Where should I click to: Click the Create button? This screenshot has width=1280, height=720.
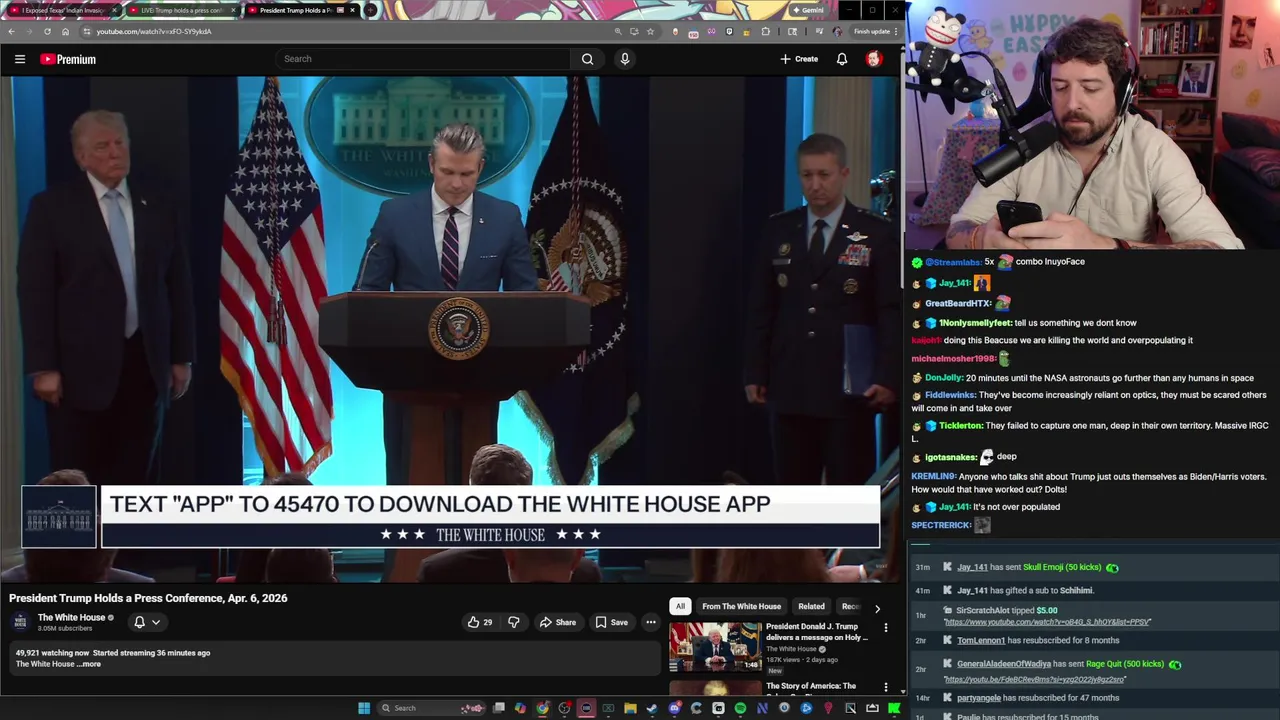click(x=799, y=59)
